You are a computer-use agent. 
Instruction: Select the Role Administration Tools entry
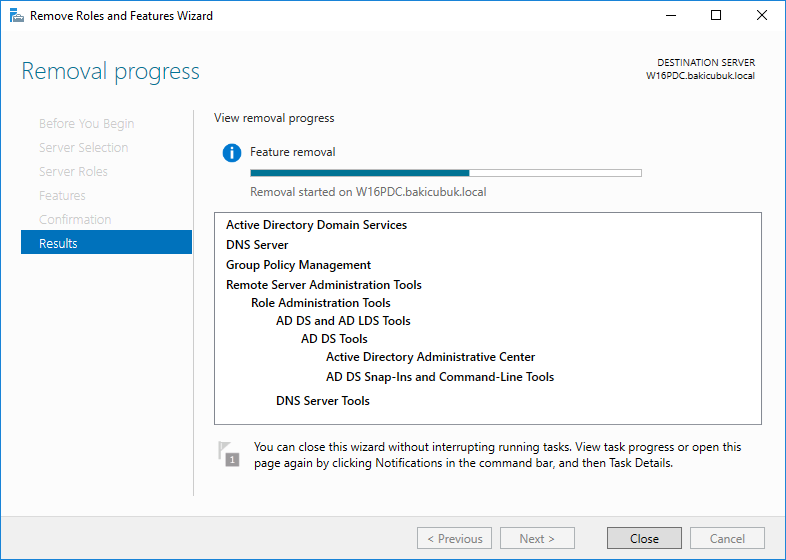pos(321,303)
